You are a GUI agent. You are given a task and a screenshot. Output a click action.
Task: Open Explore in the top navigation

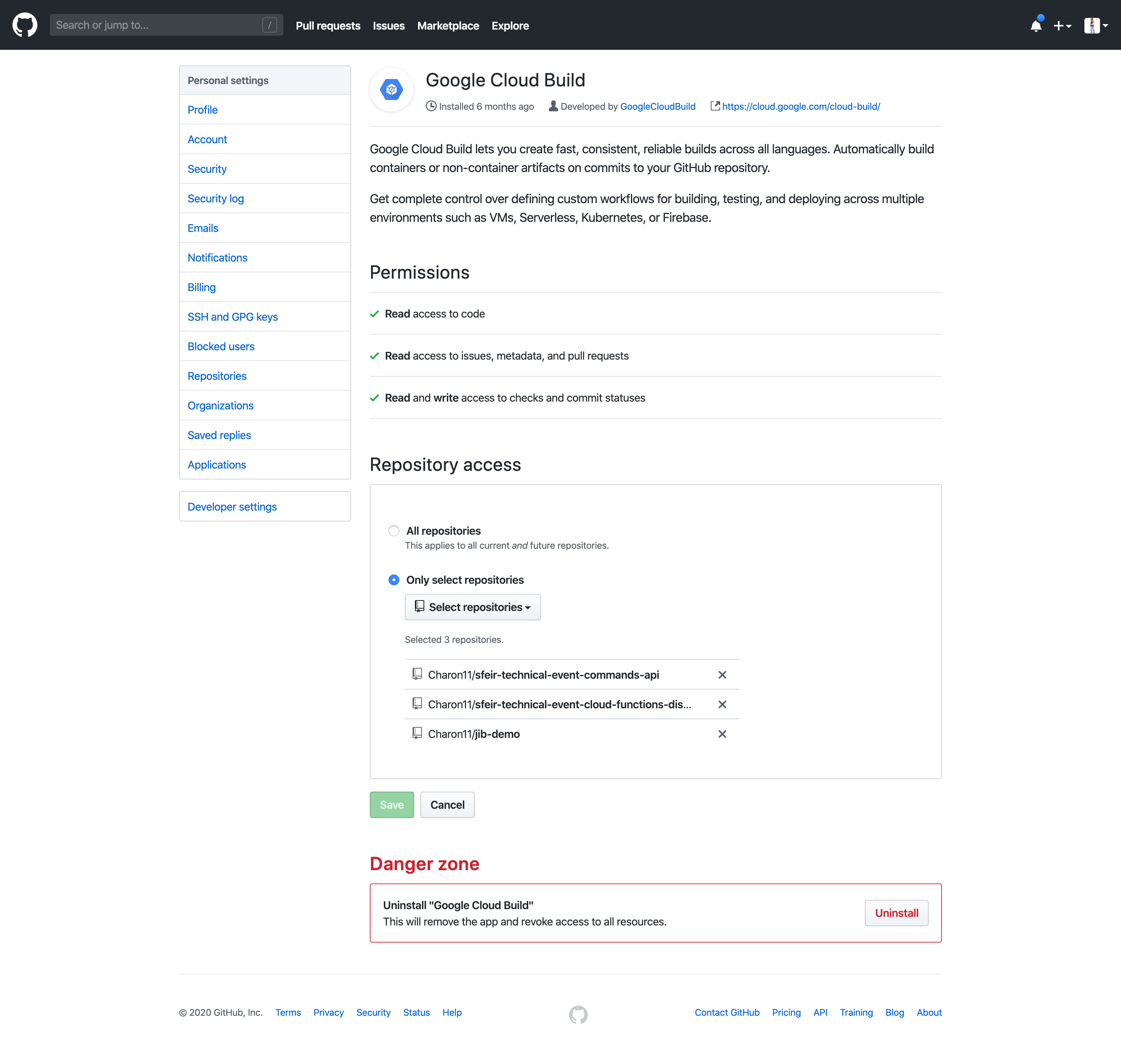click(510, 26)
